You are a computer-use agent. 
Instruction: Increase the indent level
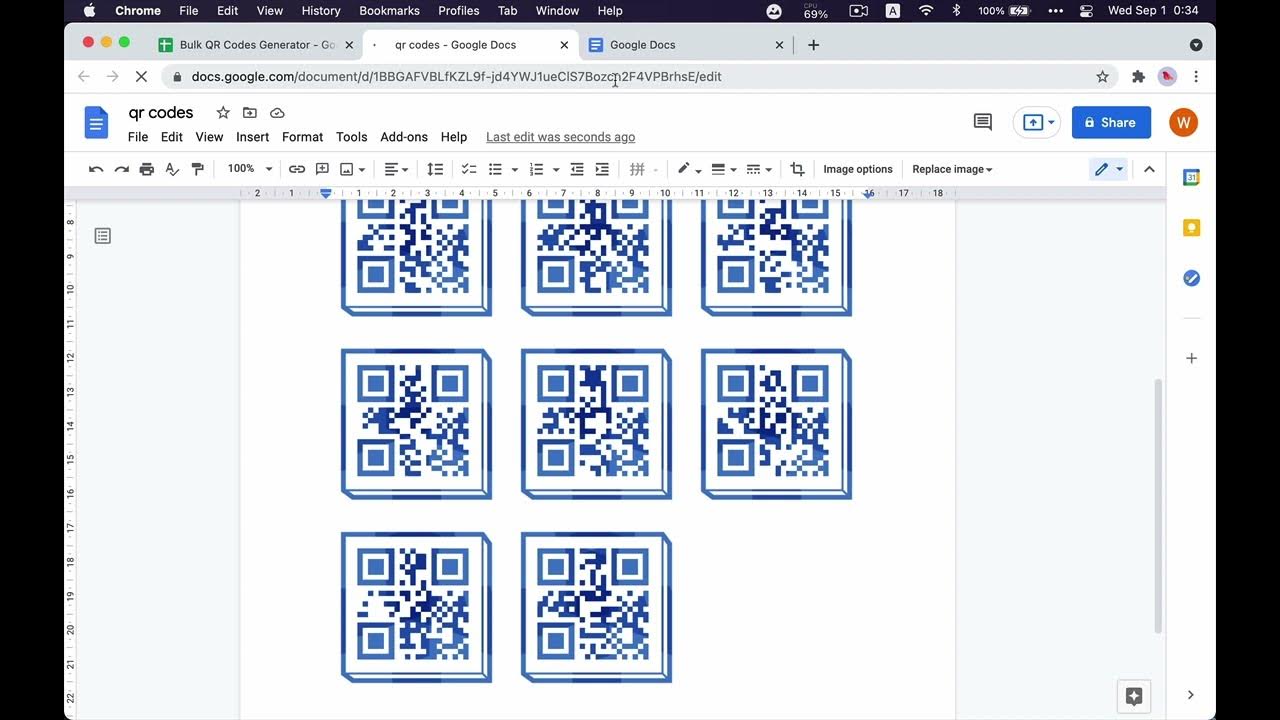602,169
